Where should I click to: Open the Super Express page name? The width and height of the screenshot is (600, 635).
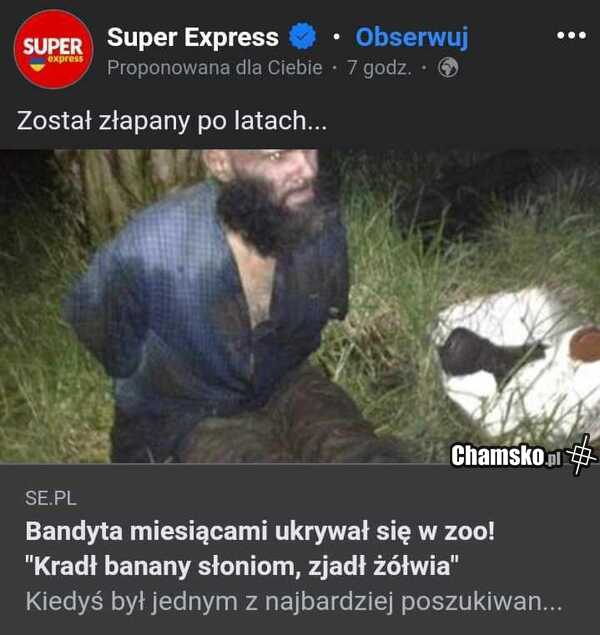point(193,37)
